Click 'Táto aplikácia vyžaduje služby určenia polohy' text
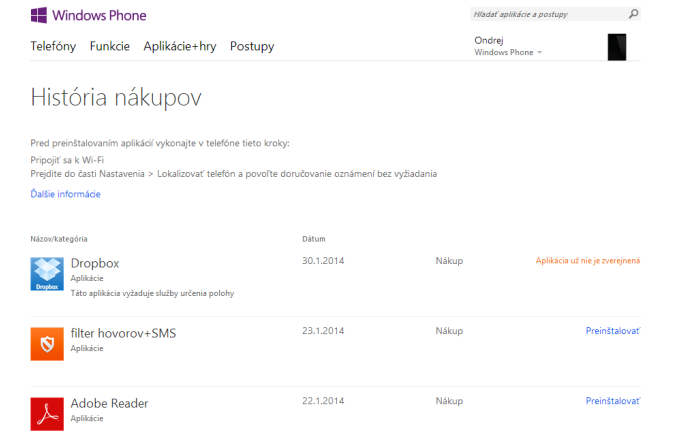 click(152, 294)
